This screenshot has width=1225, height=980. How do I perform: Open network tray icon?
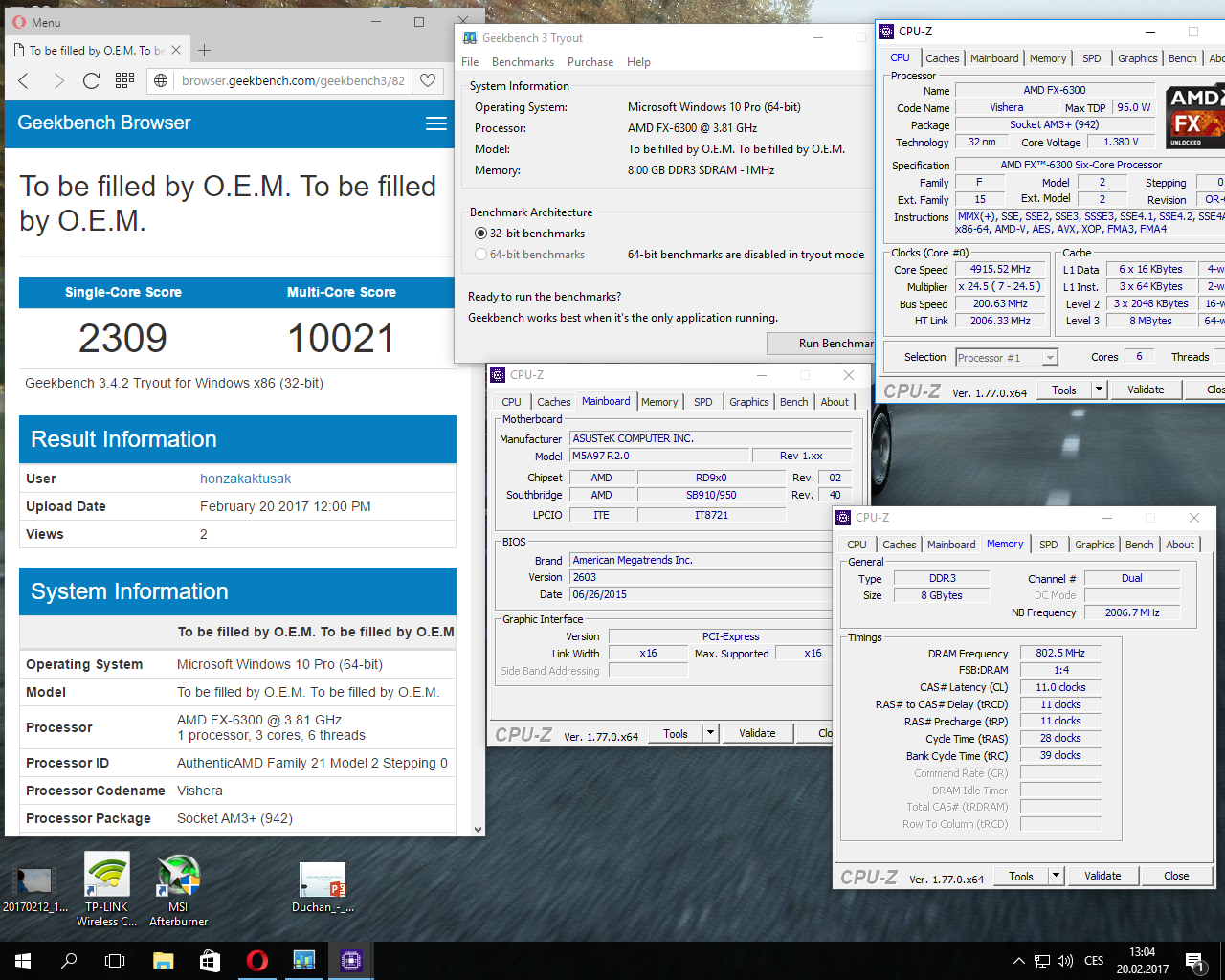[1041, 961]
